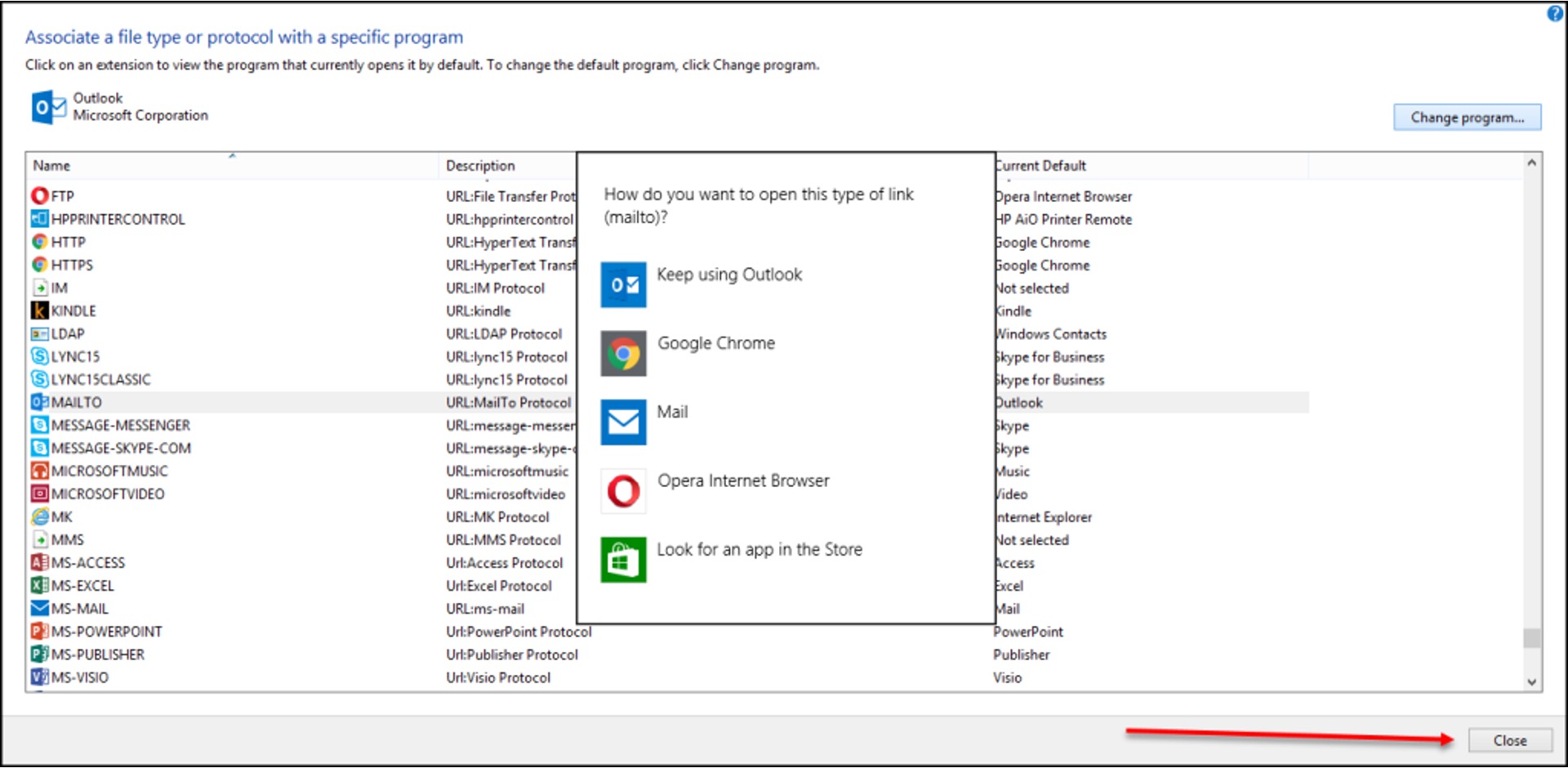Click the scrollbar down arrow
This screenshot has width=1568, height=768.
click(x=1531, y=679)
